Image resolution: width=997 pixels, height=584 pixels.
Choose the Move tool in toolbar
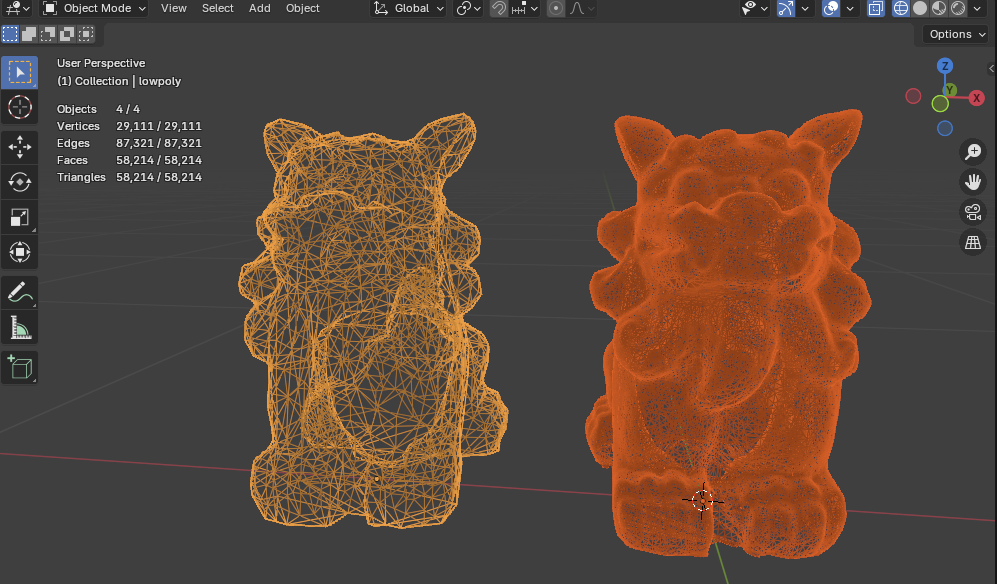(x=20, y=147)
